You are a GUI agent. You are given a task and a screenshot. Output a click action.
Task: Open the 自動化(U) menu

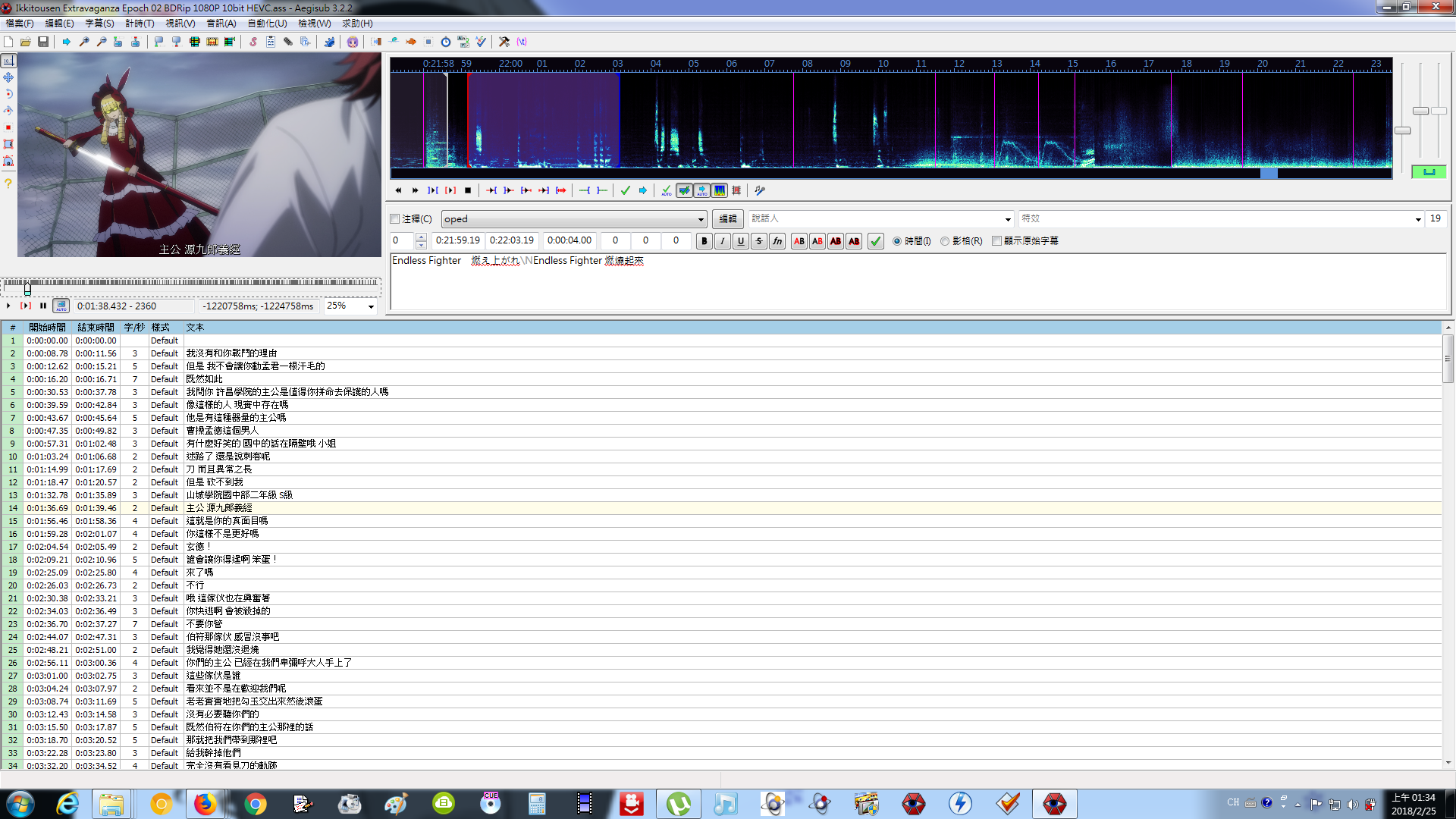coord(267,24)
